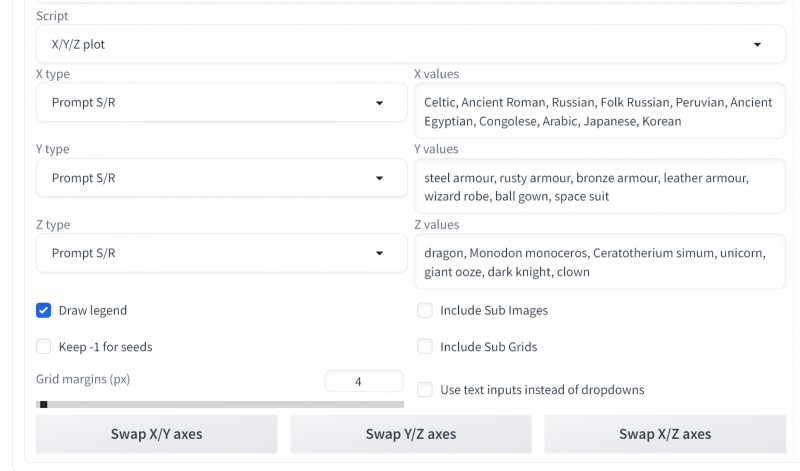Tick the Include Sub Grids checkbox
The image size is (800, 471).
[x=424, y=347]
